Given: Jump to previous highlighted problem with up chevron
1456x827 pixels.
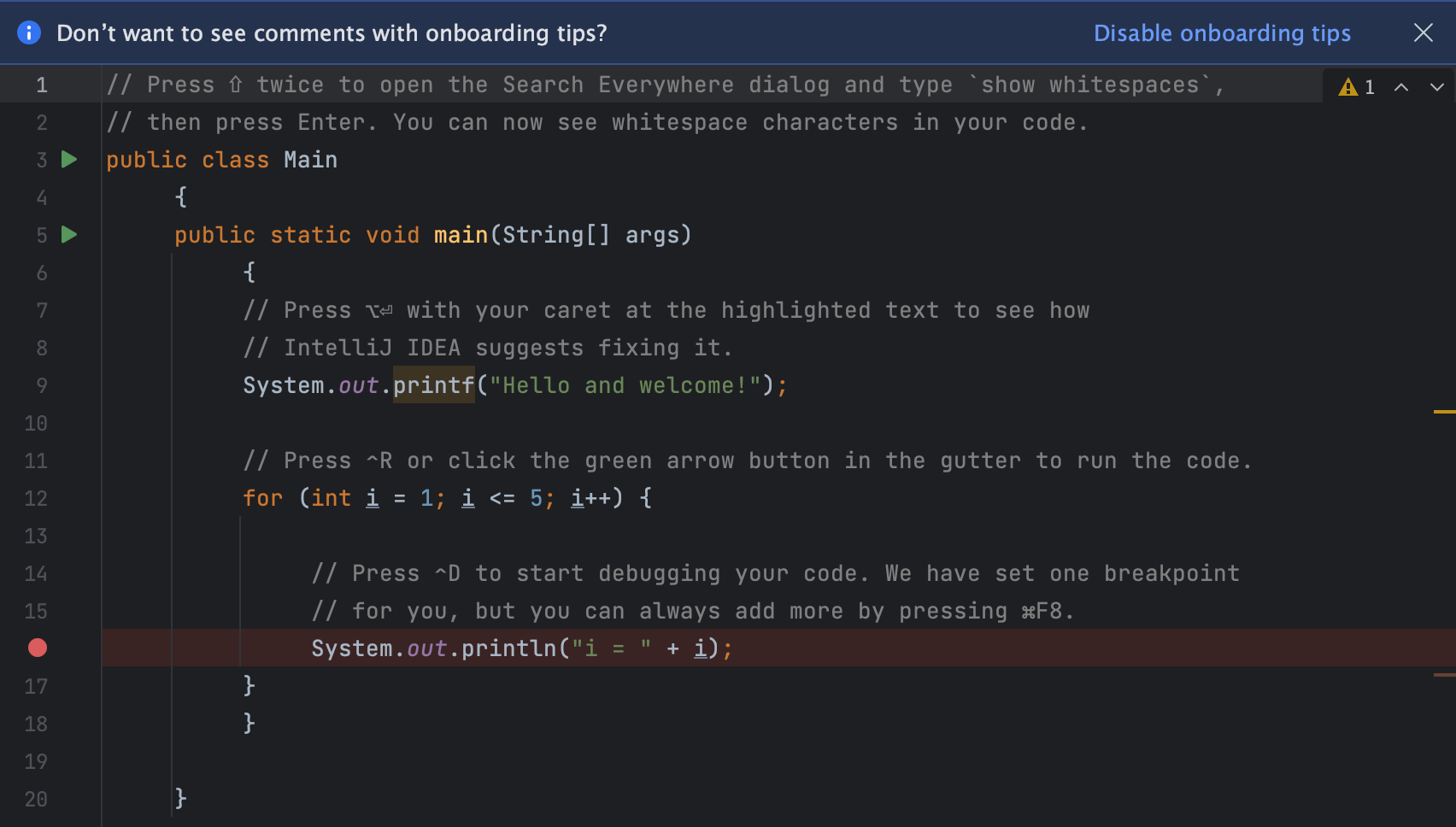Looking at the screenshot, I should click(x=1401, y=87).
